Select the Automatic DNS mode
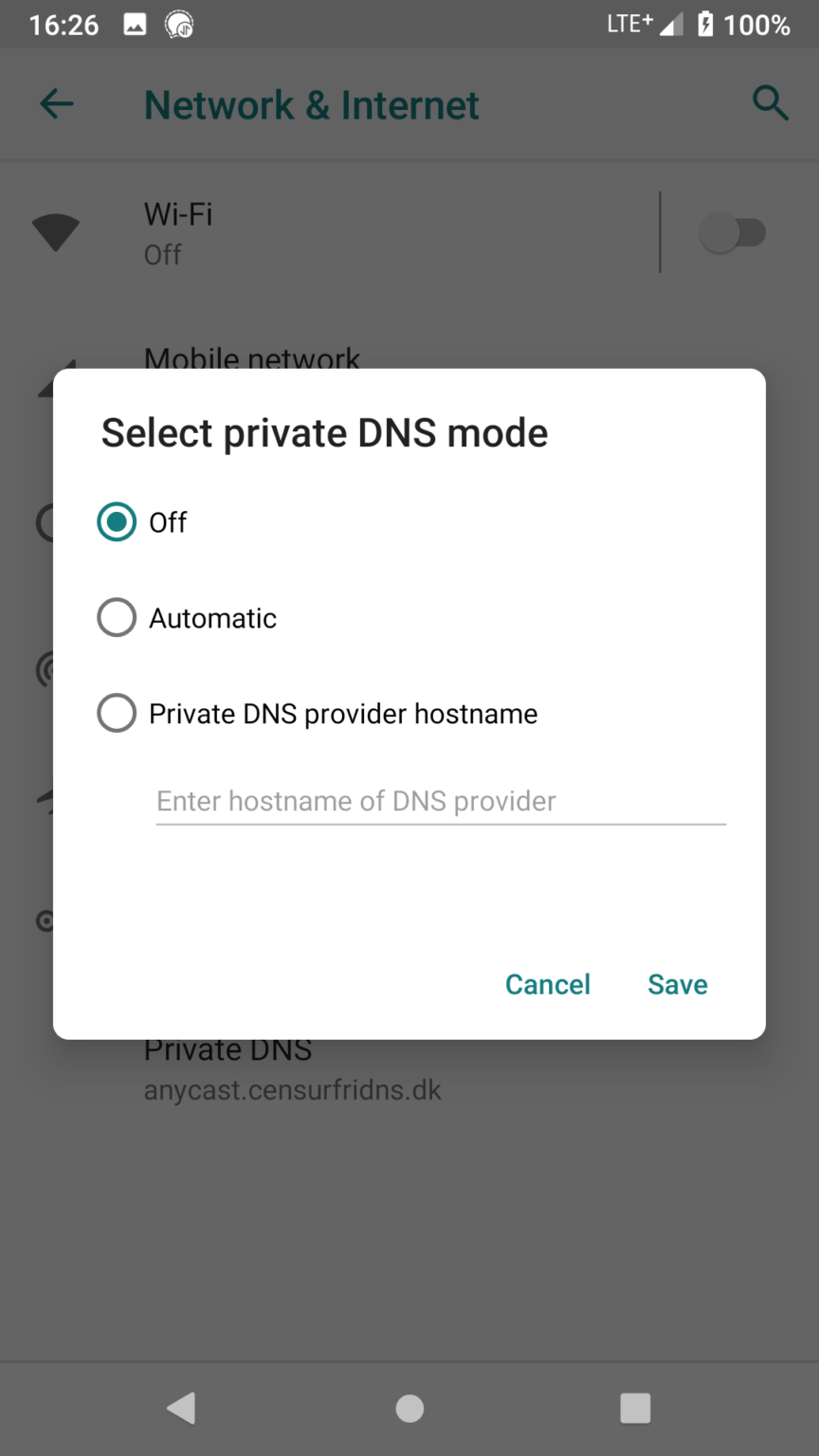Image resolution: width=819 pixels, height=1456 pixels. 116,617
